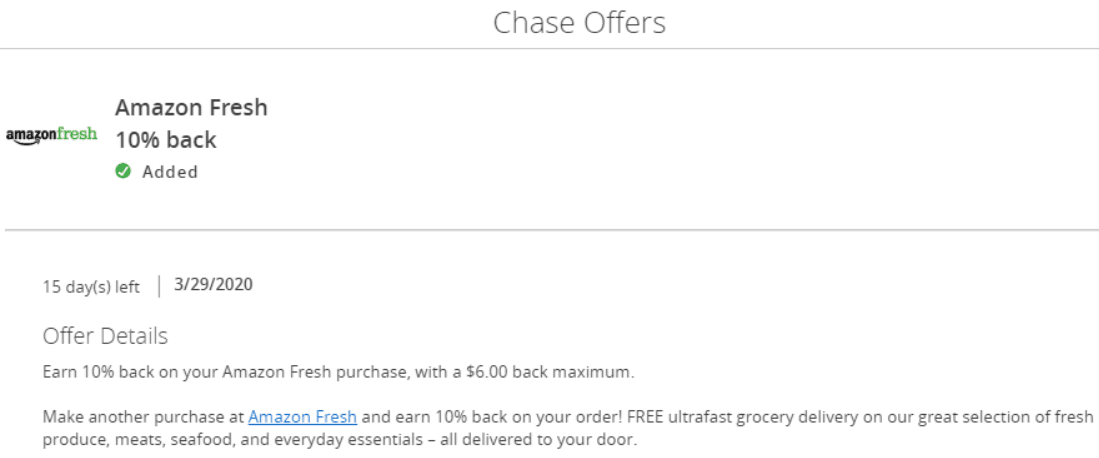Click the Offer Details section heading
The image size is (1099, 458).
coord(105,336)
